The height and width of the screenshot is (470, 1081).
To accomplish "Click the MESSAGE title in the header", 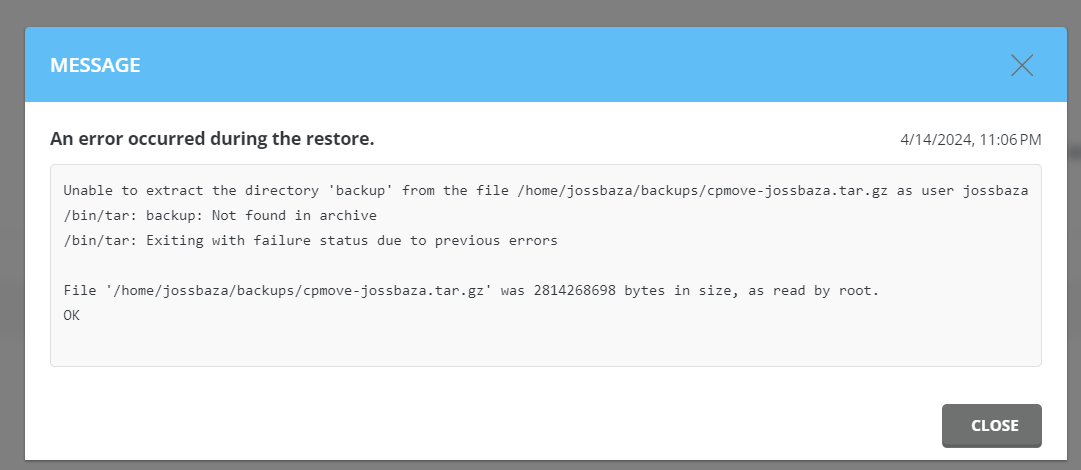I will [x=95, y=65].
